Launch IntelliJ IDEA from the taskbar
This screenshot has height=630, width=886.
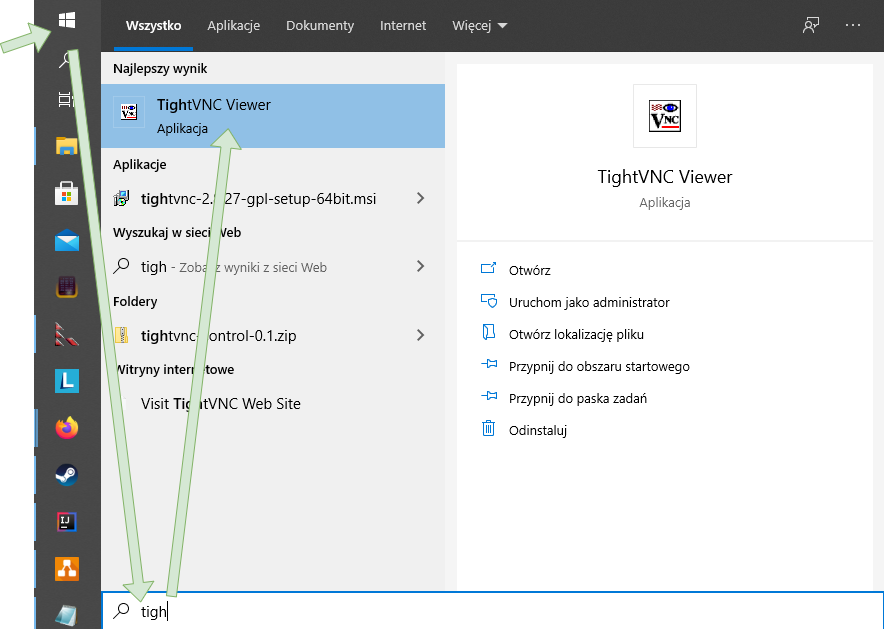click(x=67, y=521)
